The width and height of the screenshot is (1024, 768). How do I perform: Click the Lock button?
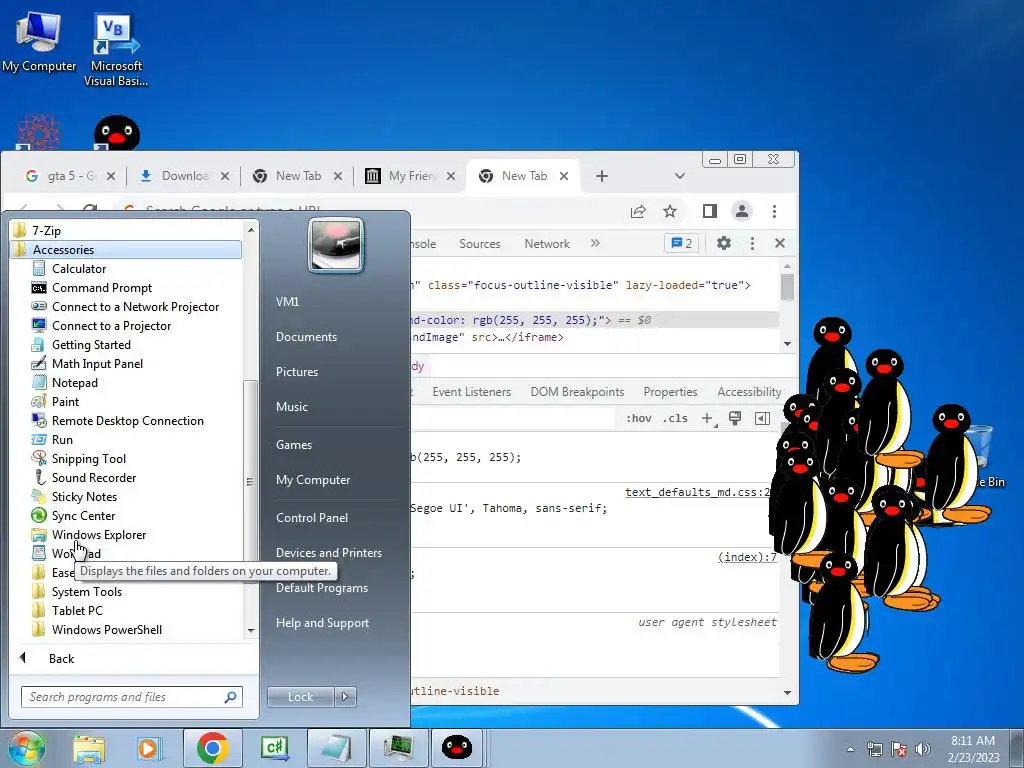click(x=300, y=697)
